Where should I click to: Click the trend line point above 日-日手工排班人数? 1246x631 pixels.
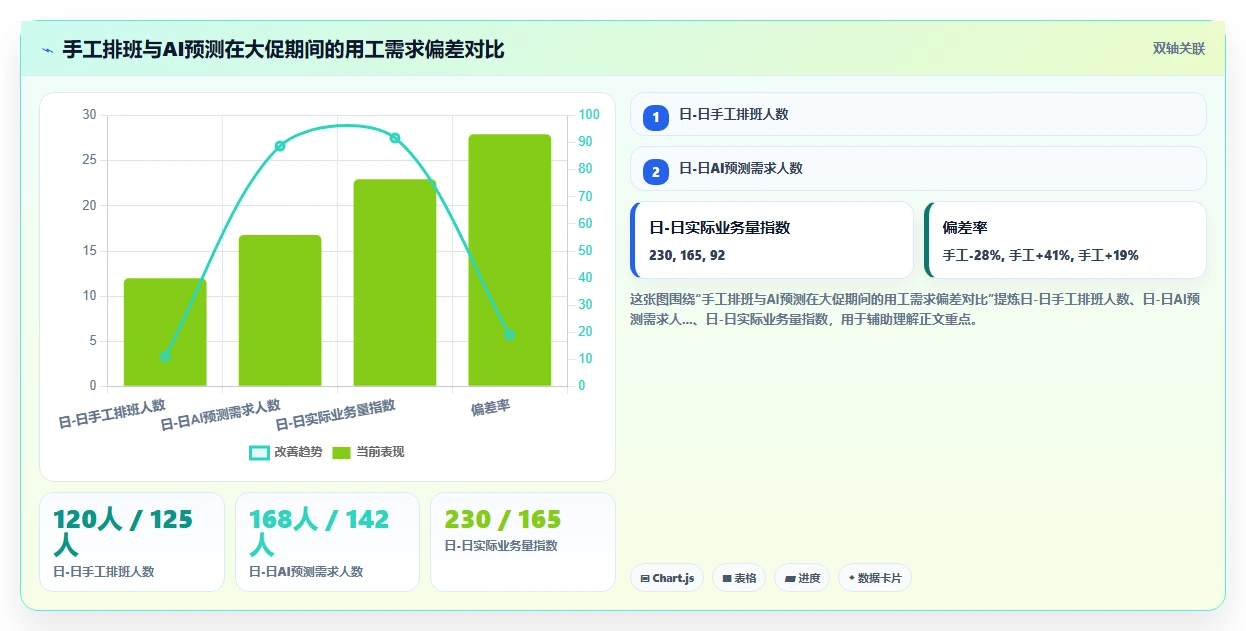click(x=165, y=356)
